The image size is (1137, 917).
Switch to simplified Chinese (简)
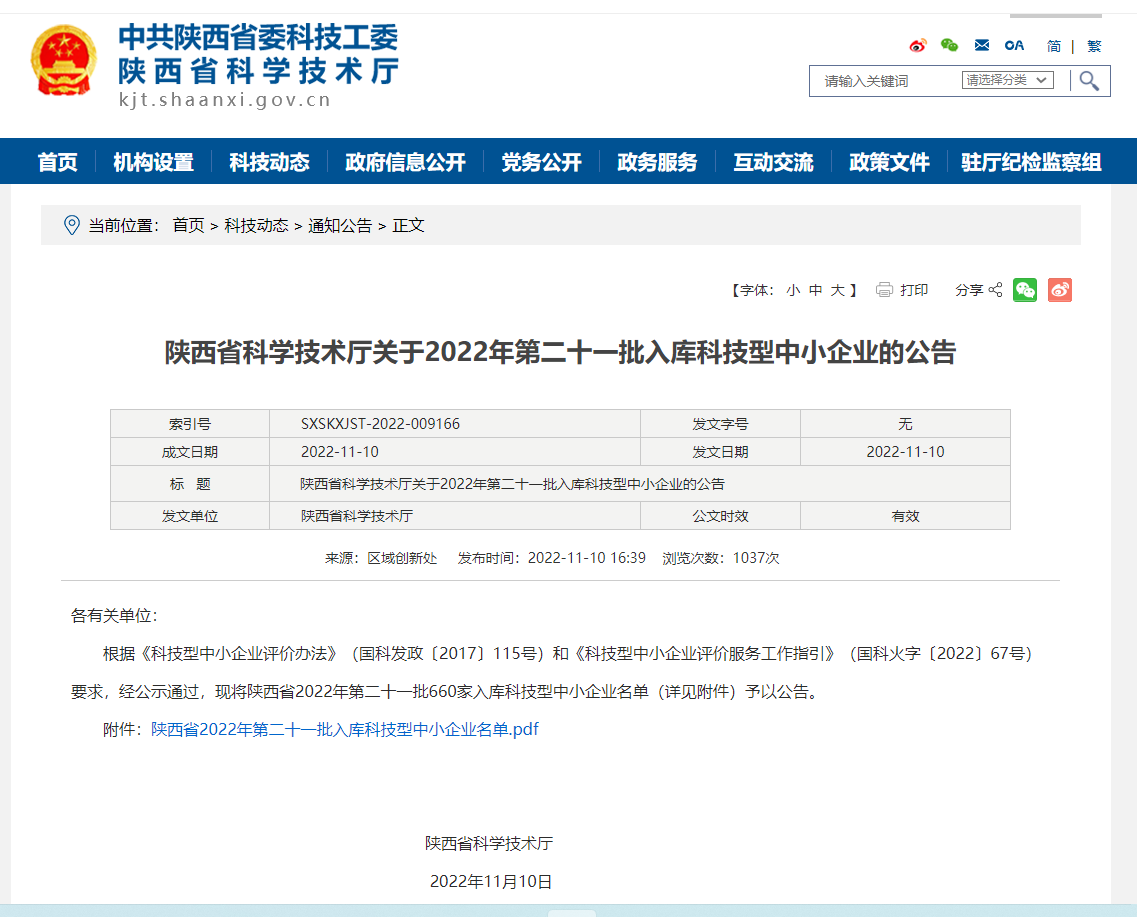(x=1054, y=46)
